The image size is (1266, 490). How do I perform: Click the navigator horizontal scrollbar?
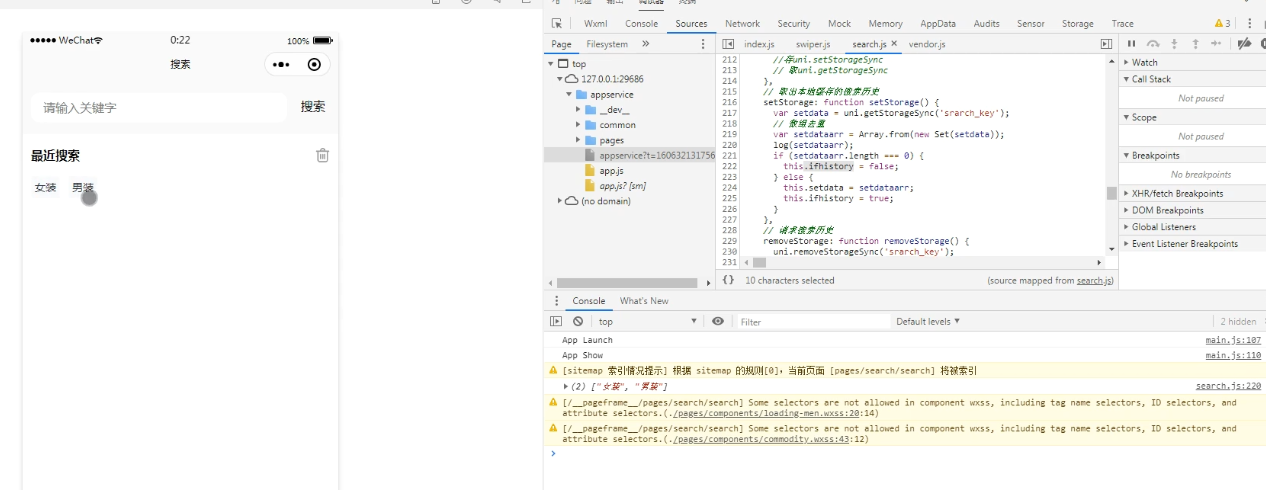(626, 283)
